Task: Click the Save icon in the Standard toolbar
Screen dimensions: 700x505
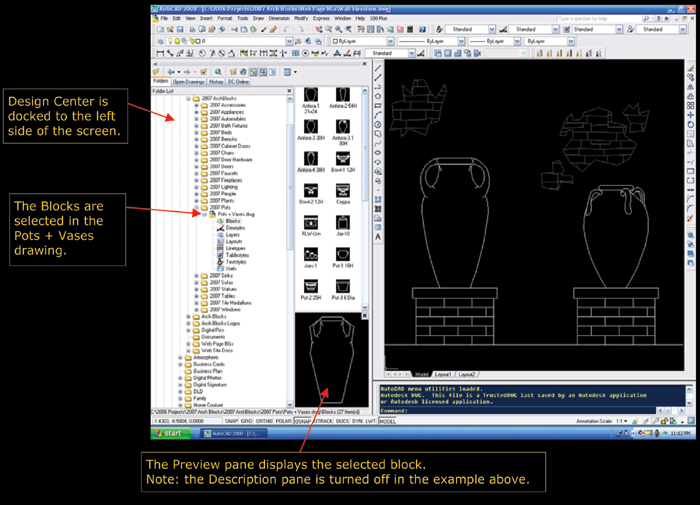Action: [180, 29]
